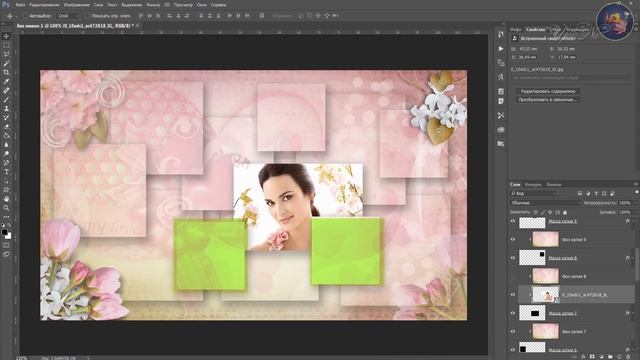Collapse effects of Маска копия 9

(633, 221)
